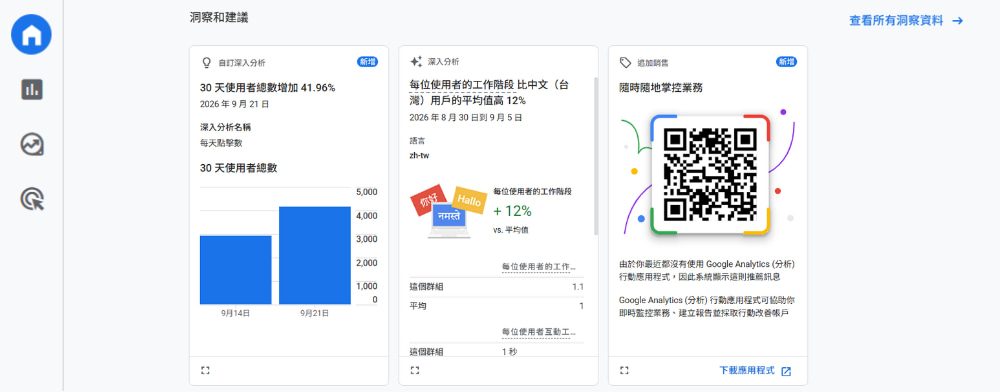This screenshot has height=392, width=1000.
Task: Click date range 2026 年 8 月 30 日到 9 月 5 日
Action: coord(466,118)
